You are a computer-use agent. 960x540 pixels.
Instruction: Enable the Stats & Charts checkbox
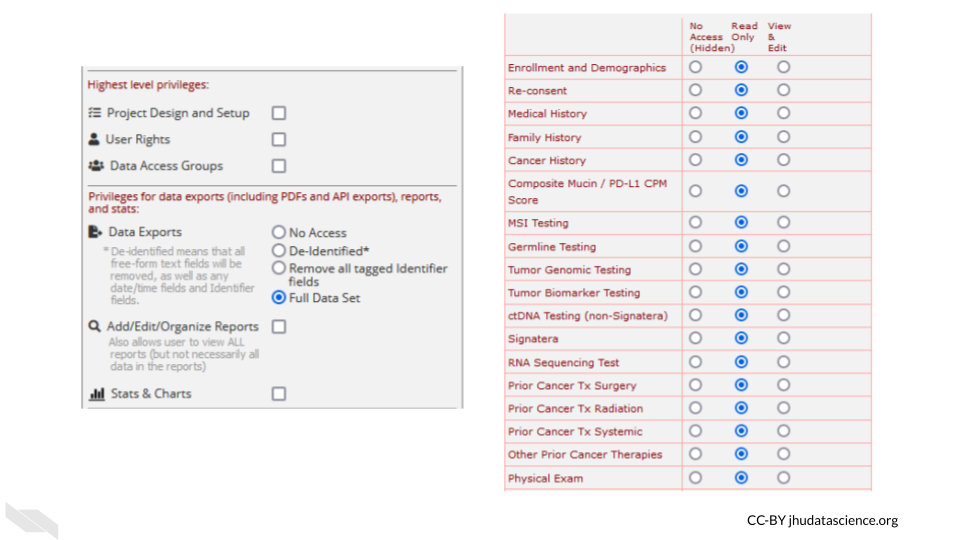(x=279, y=394)
